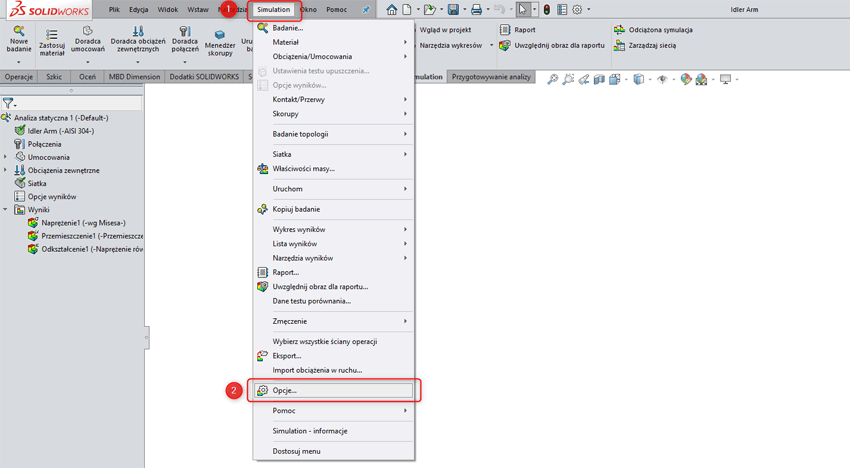Select Kopiuj badanie menu entry
Screen dimensions: 850x468
click(x=333, y=209)
